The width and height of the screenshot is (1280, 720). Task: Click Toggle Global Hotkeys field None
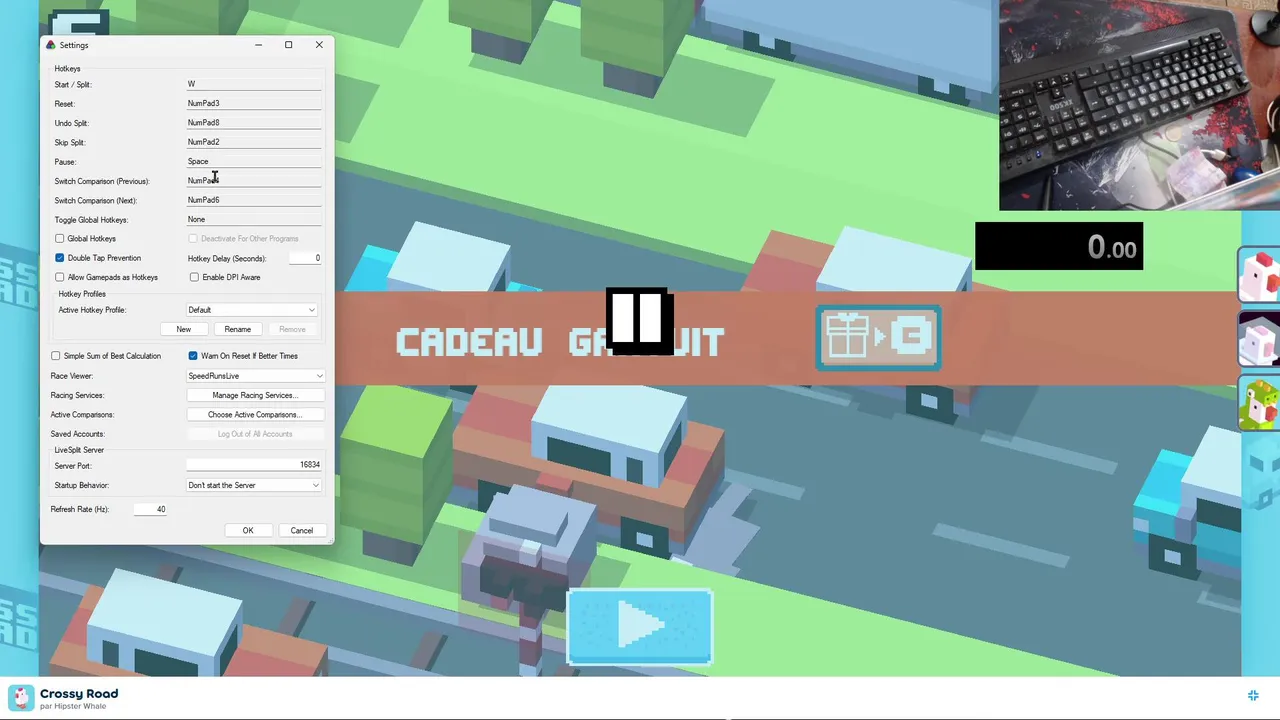[254, 219]
